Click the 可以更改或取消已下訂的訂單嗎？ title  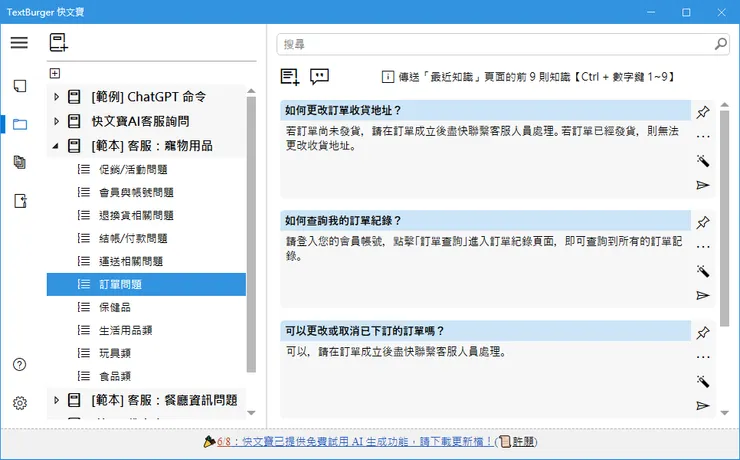[x=365, y=331]
